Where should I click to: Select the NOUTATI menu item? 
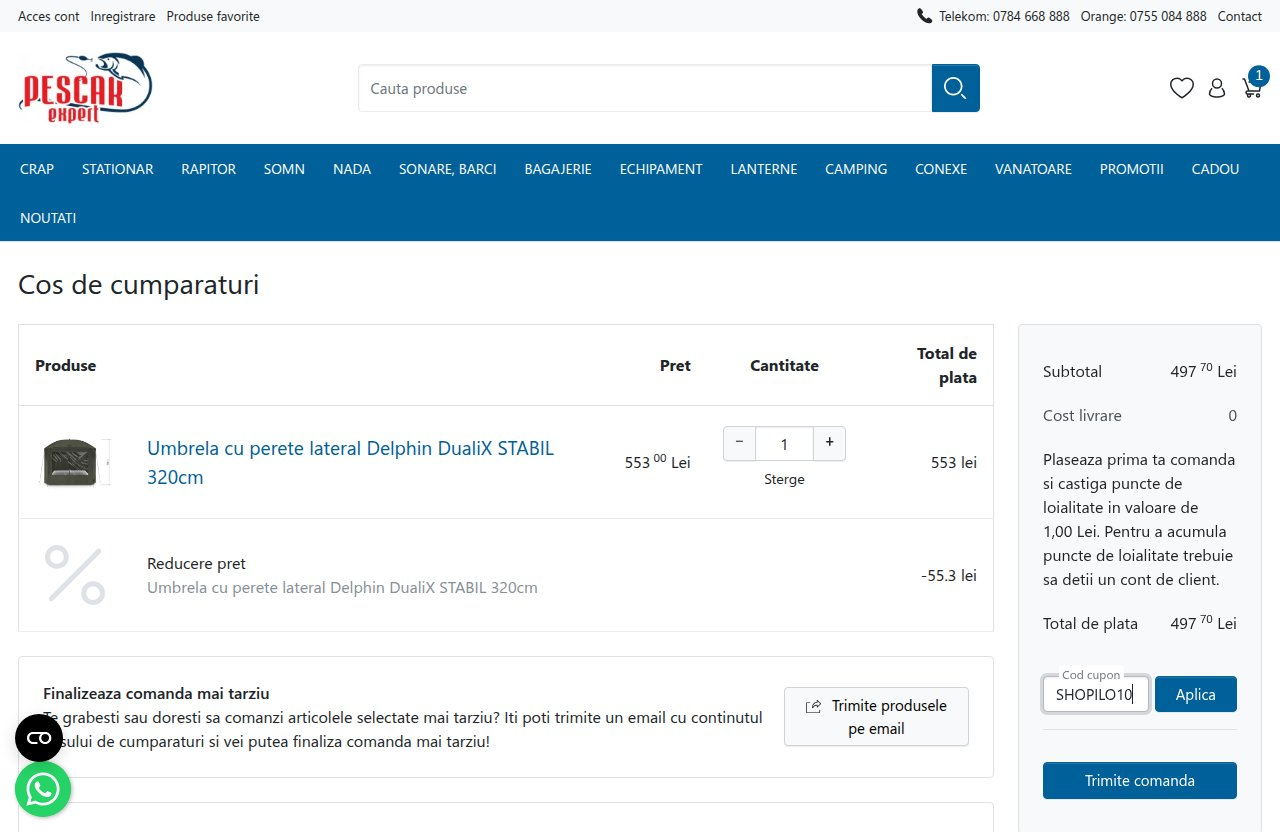pyautogui.click(x=48, y=217)
